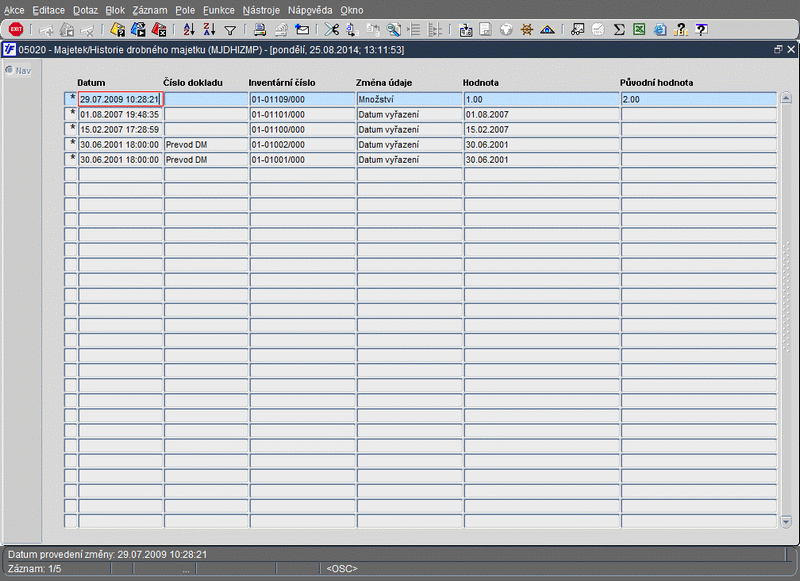The image size is (800, 581).
Task: Open the Dotaz menu
Action: pos(85,10)
